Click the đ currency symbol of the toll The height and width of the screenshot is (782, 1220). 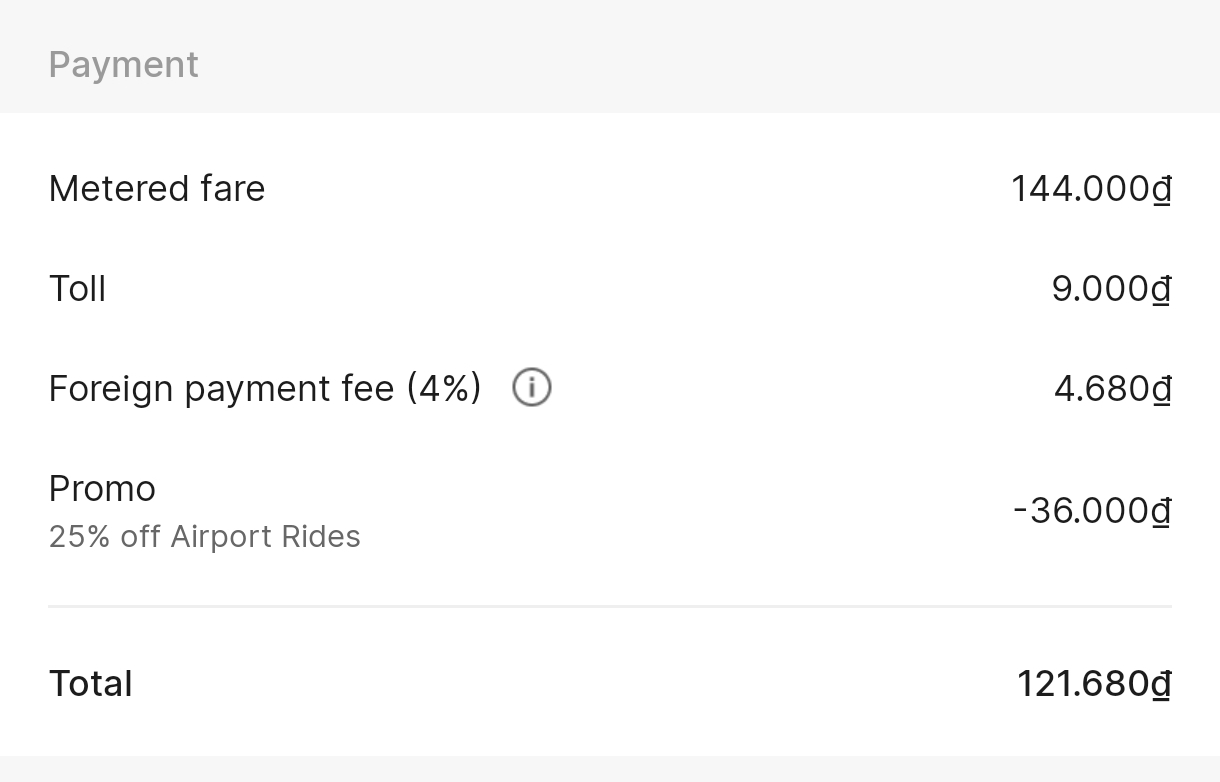1161,290
